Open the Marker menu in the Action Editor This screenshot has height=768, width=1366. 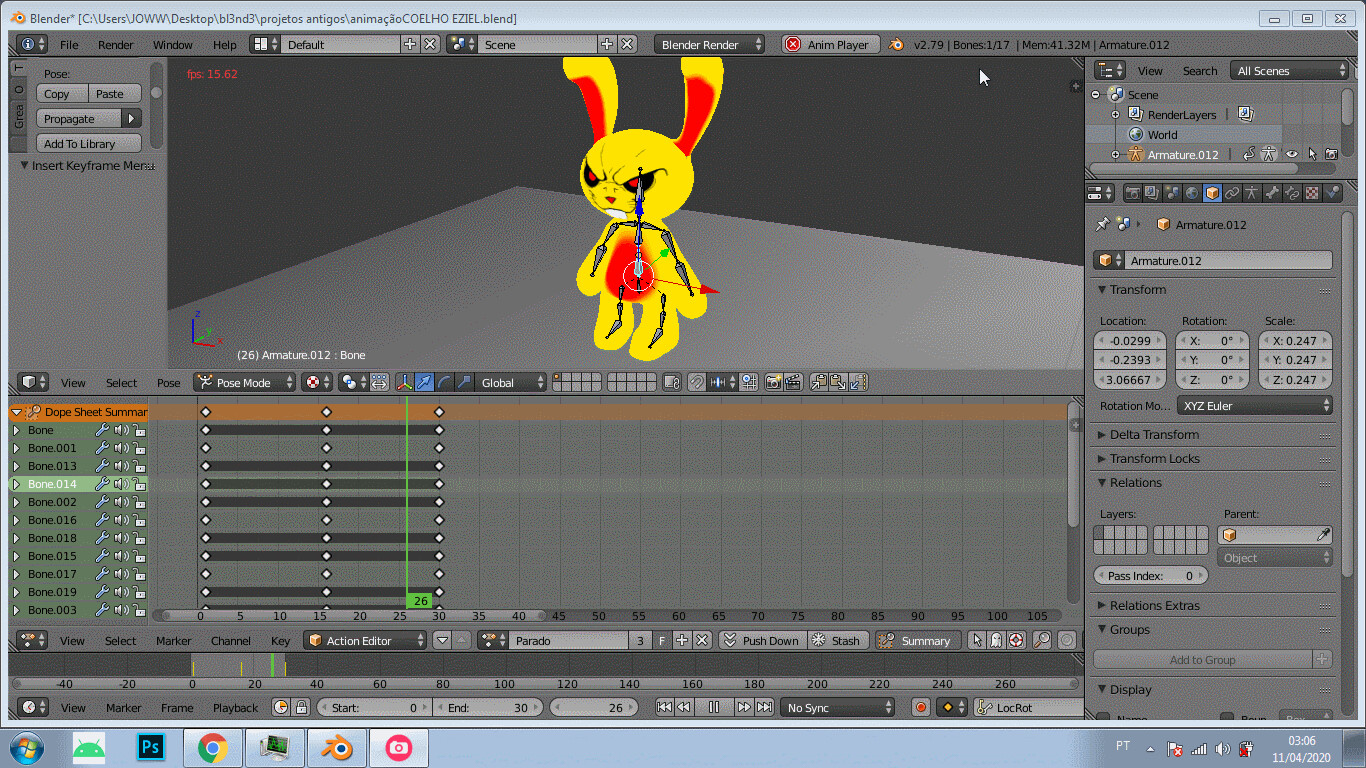pos(173,641)
